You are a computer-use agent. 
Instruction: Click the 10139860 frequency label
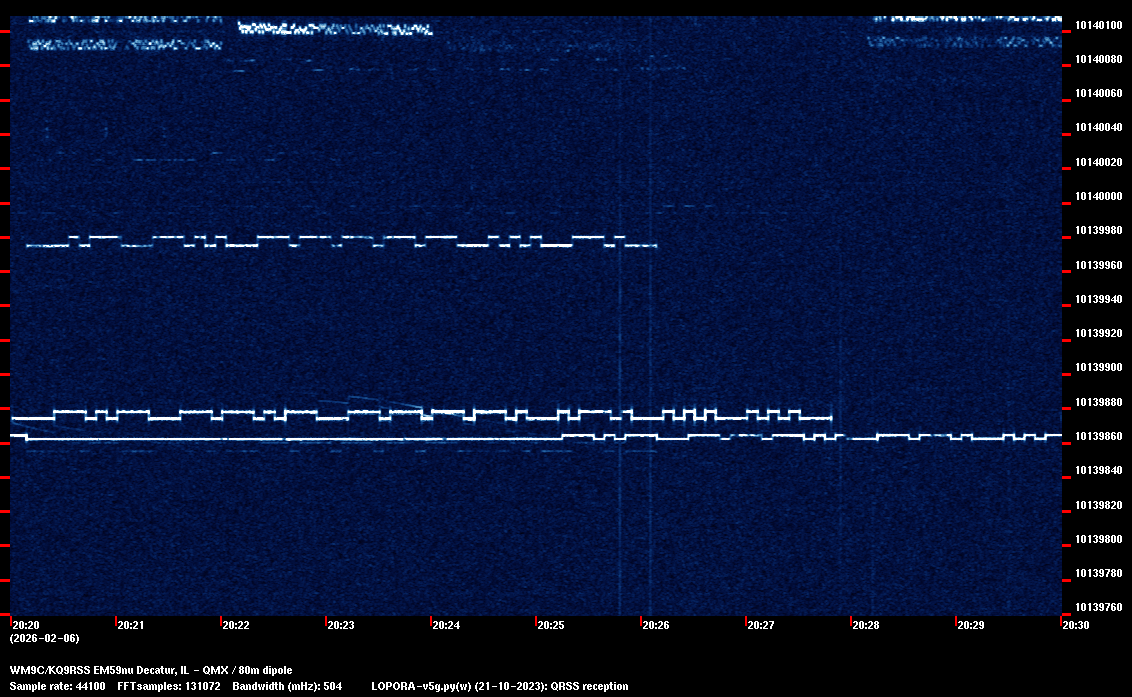tap(1098, 437)
